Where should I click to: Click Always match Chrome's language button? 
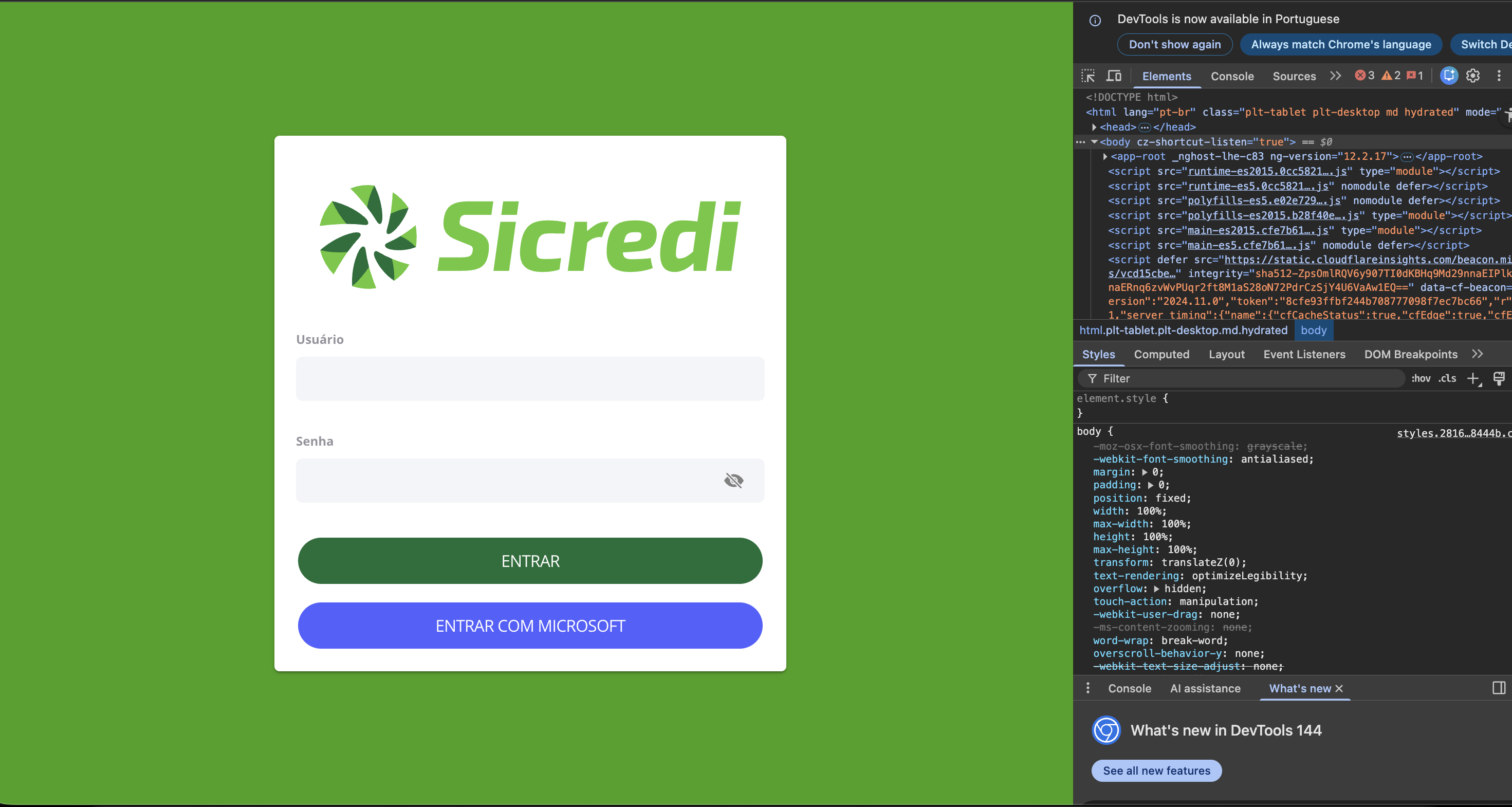(1341, 45)
